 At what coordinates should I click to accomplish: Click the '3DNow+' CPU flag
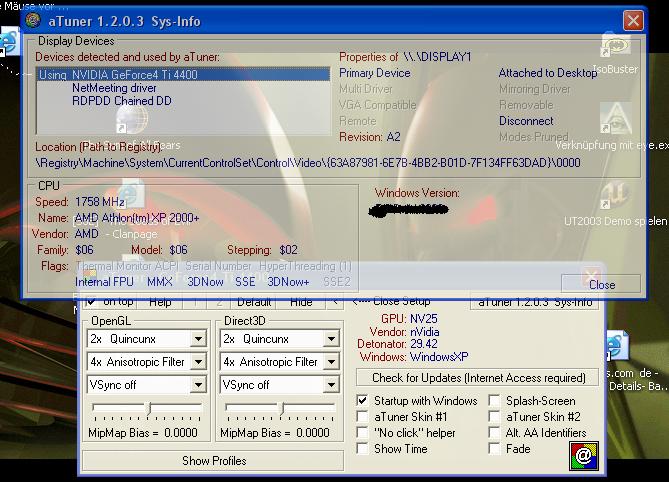(288, 282)
